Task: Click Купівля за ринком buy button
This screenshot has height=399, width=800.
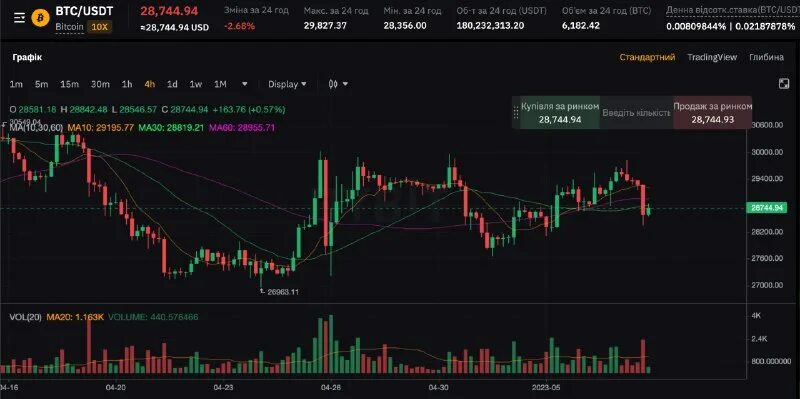Action: pyautogui.click(x=560, y=113)
